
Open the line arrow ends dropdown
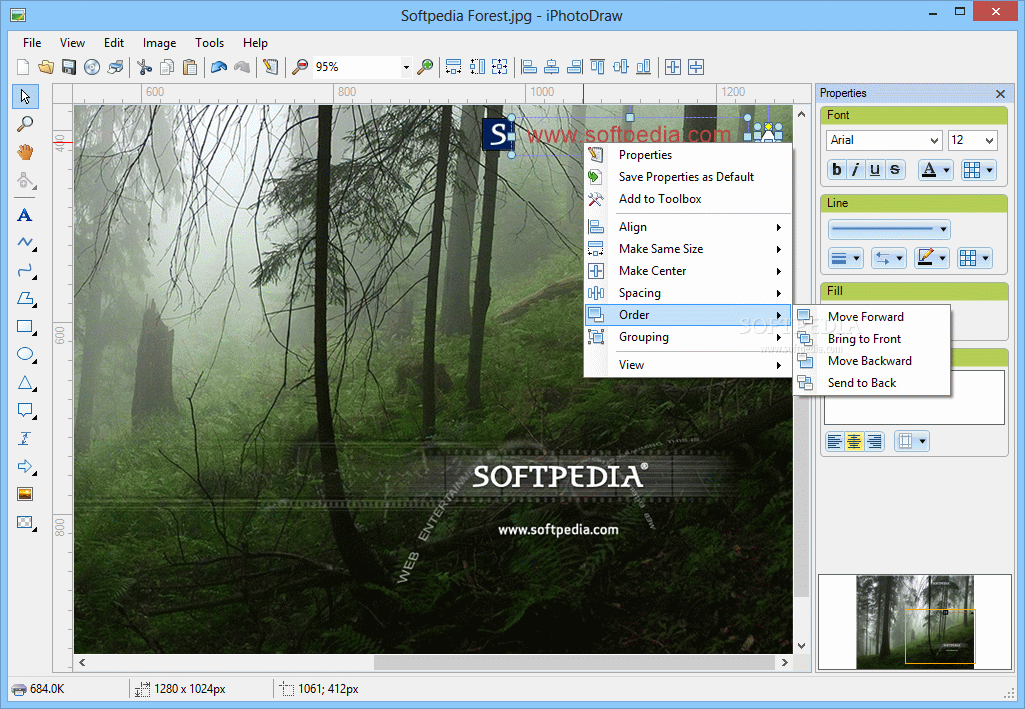(x=888, y=258)
